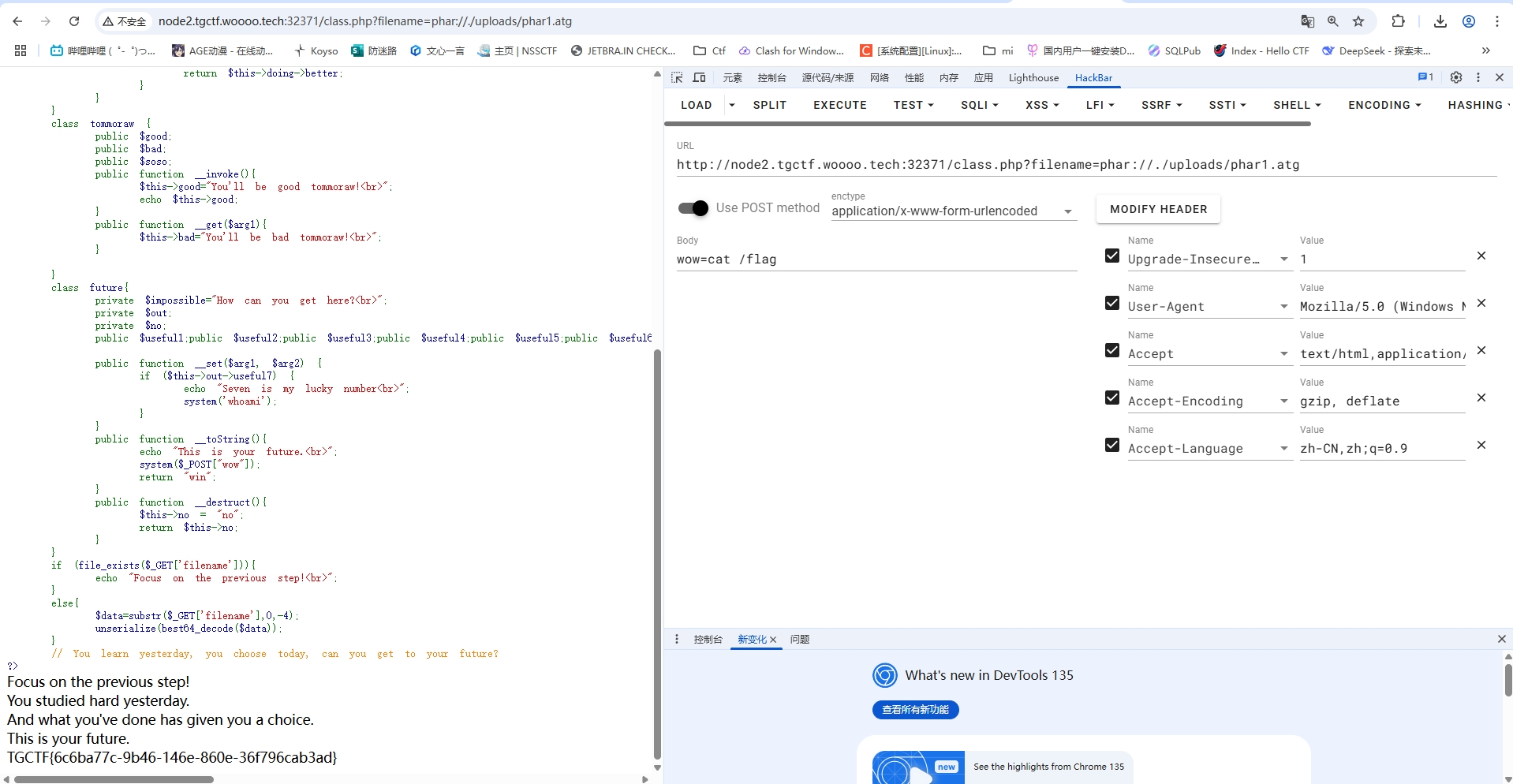Activate the DevTools inspect element picker
The height and width of the screenshot is (784, 1513).
coord(677,77)
